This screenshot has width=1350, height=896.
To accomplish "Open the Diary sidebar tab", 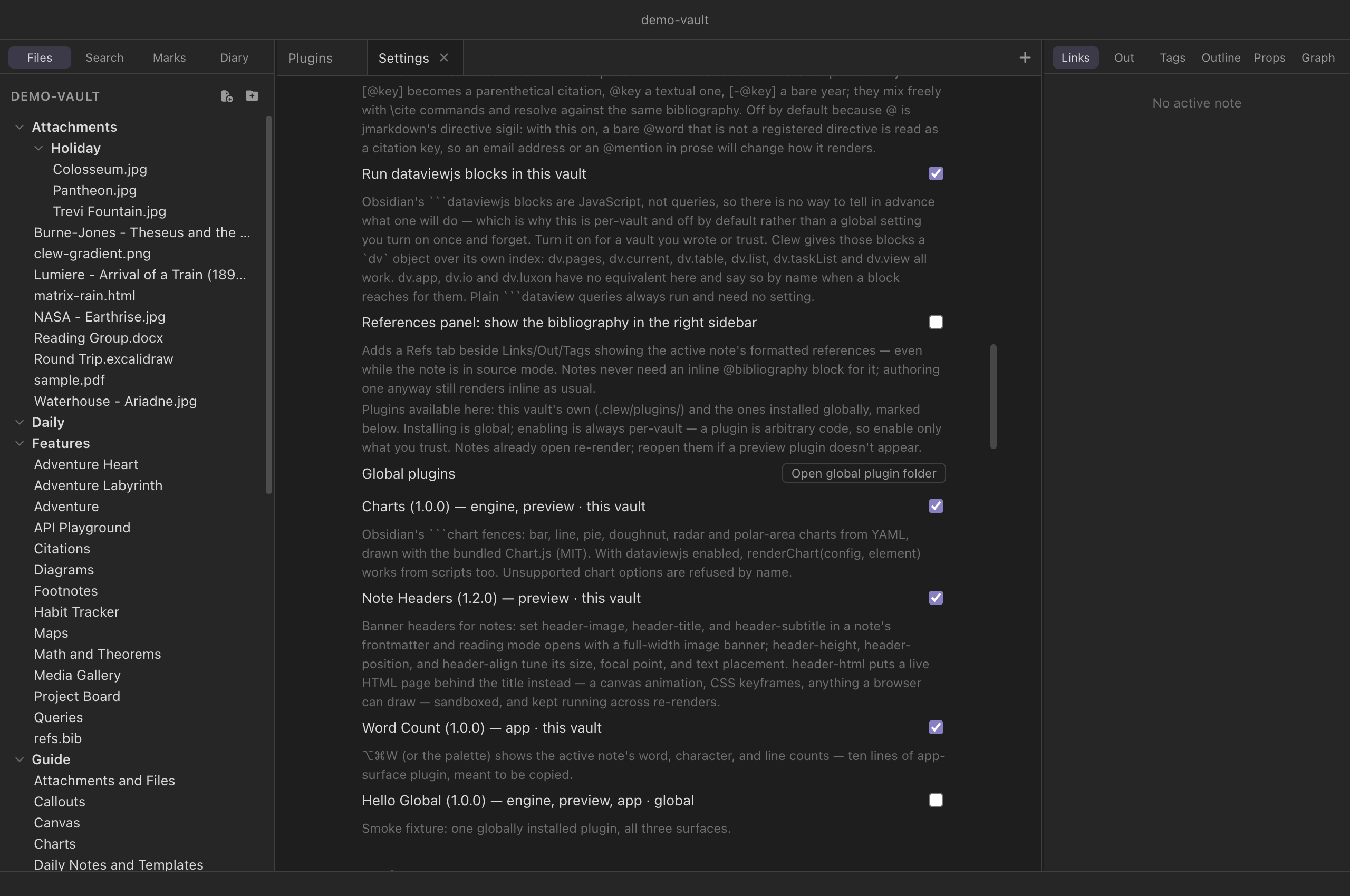I will [235, 57].
